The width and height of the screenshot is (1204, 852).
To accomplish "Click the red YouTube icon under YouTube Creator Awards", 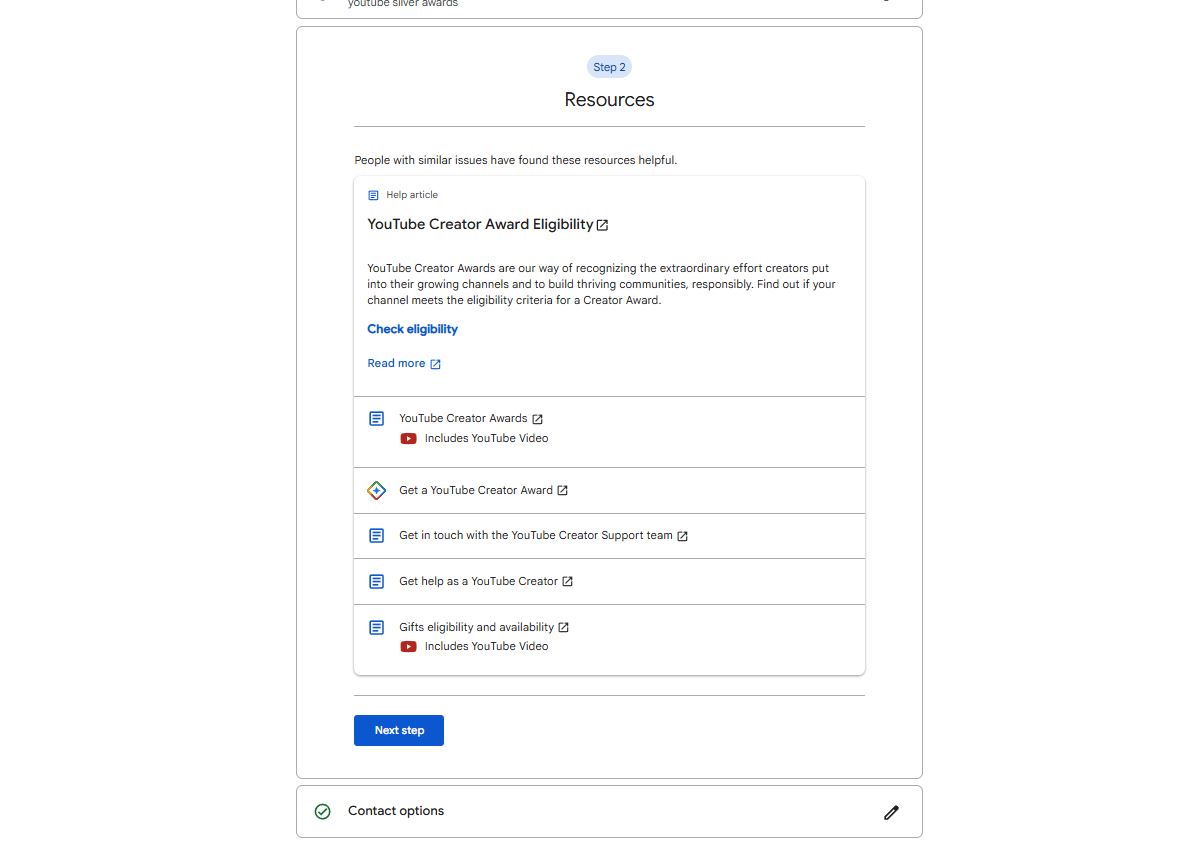I will pos(408,439).
